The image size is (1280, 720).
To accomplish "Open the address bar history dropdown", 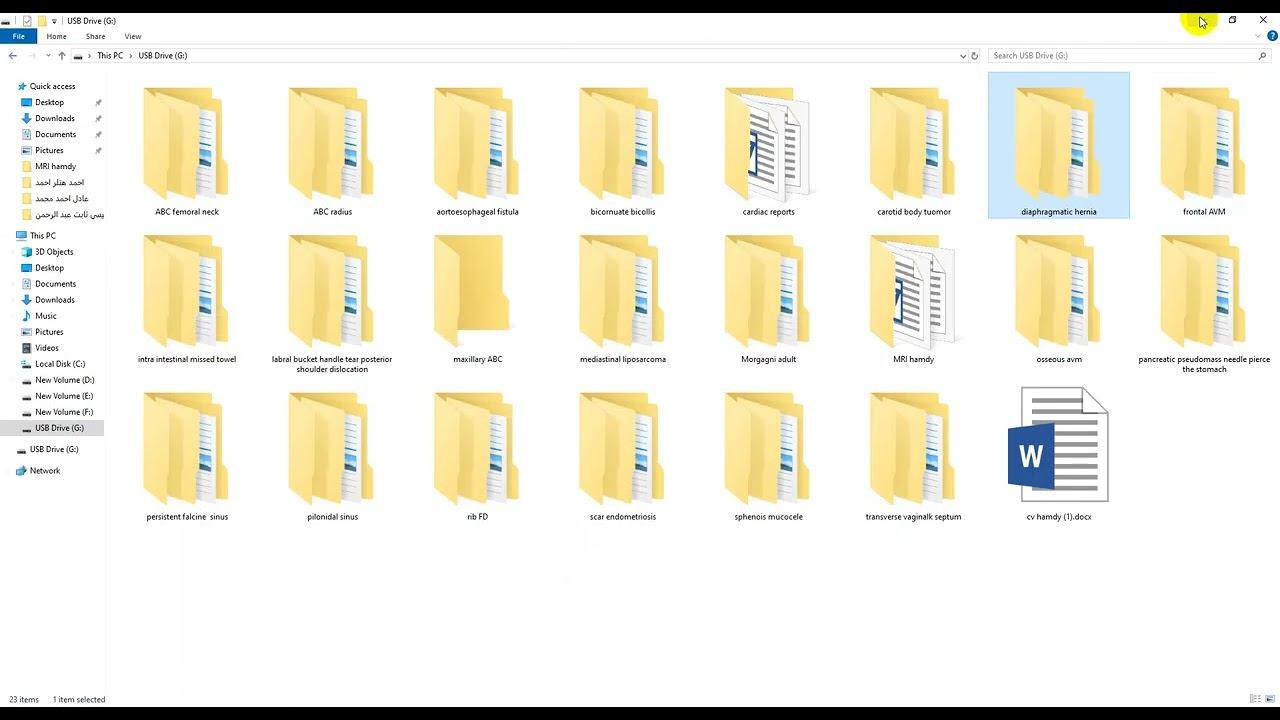I will coord(963,56).
